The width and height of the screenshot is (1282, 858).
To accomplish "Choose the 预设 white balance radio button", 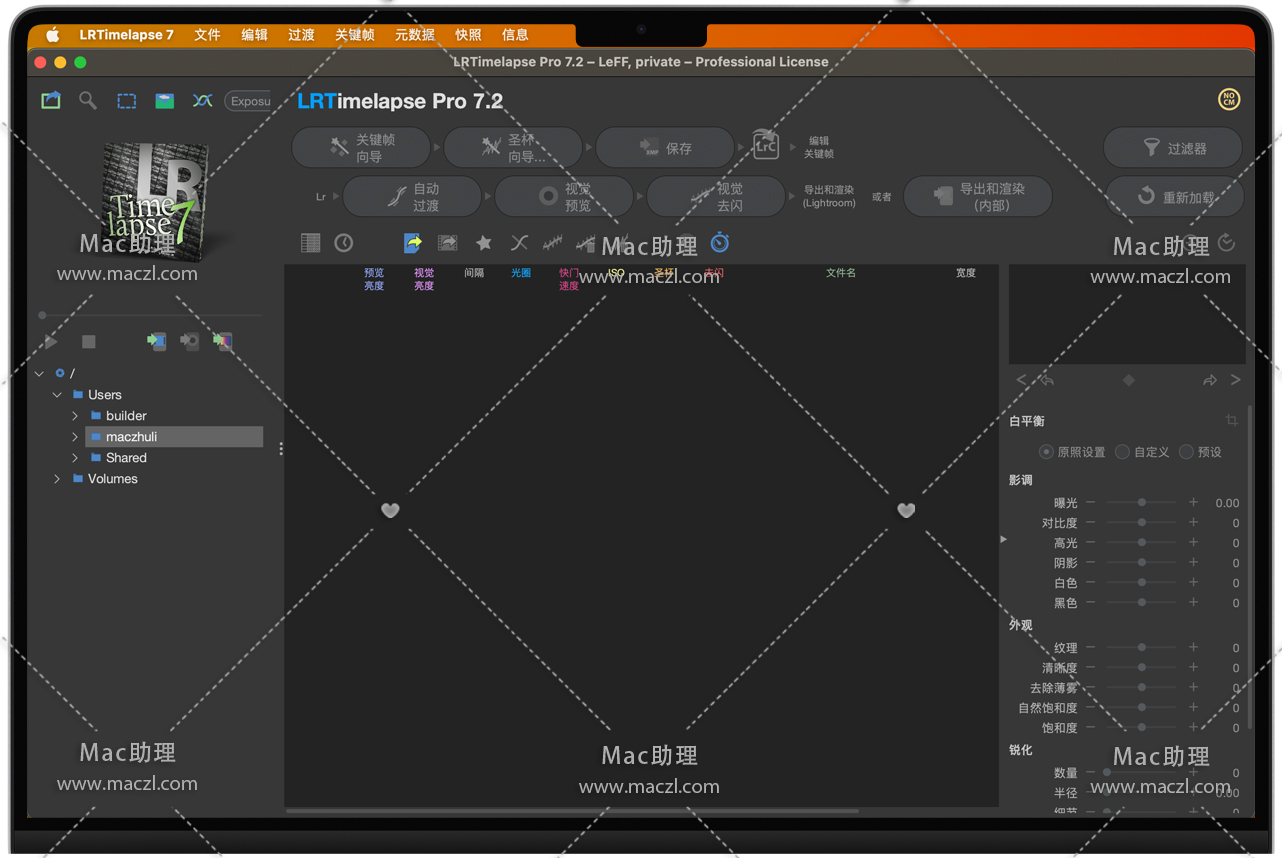I will (1186, 452).
